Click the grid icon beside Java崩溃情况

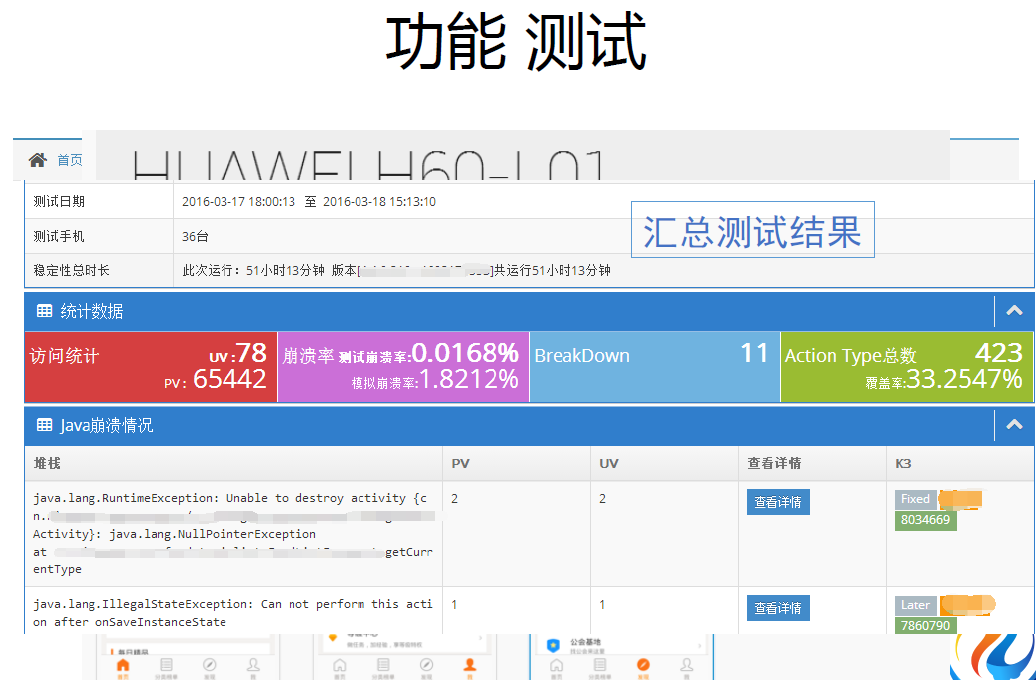tap(44, 425)
